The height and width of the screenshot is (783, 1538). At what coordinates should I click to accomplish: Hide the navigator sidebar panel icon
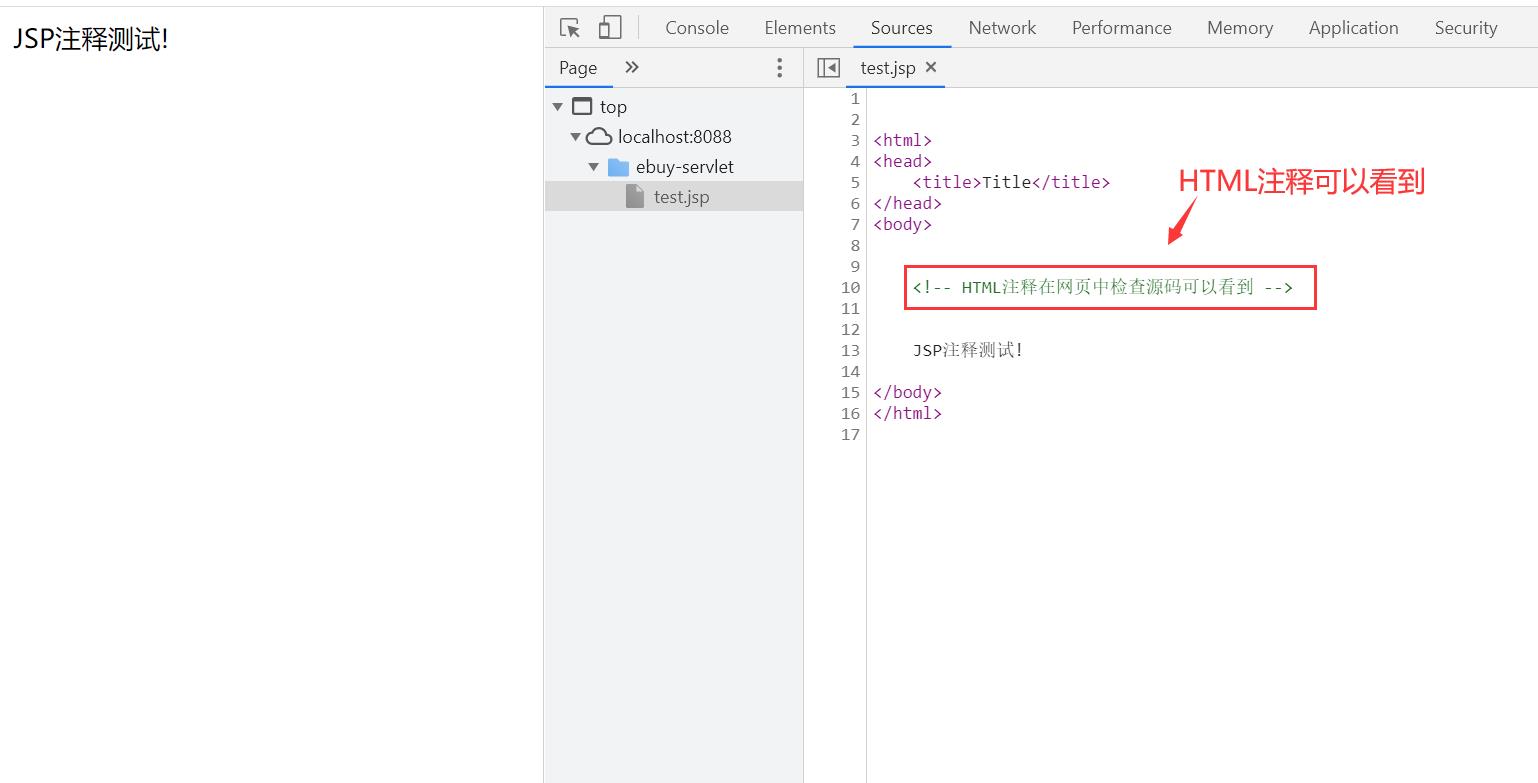point(828,68)
